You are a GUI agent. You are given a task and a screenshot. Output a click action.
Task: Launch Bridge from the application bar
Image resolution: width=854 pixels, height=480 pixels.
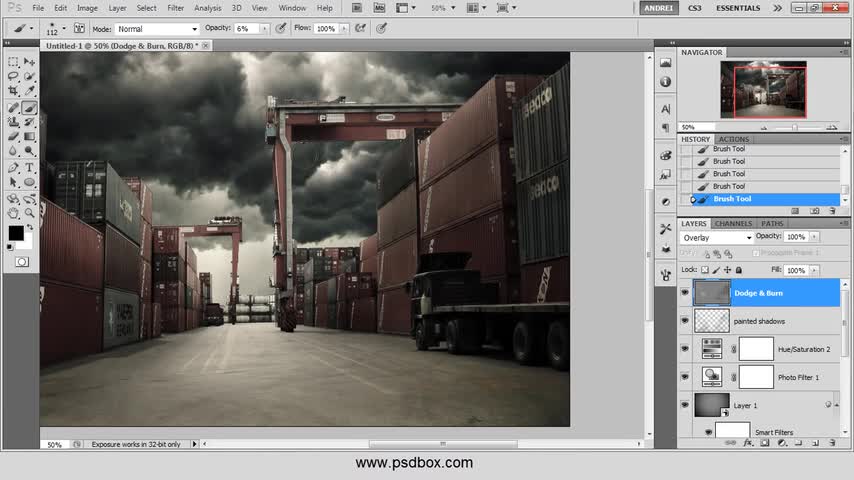pos(357,8)
